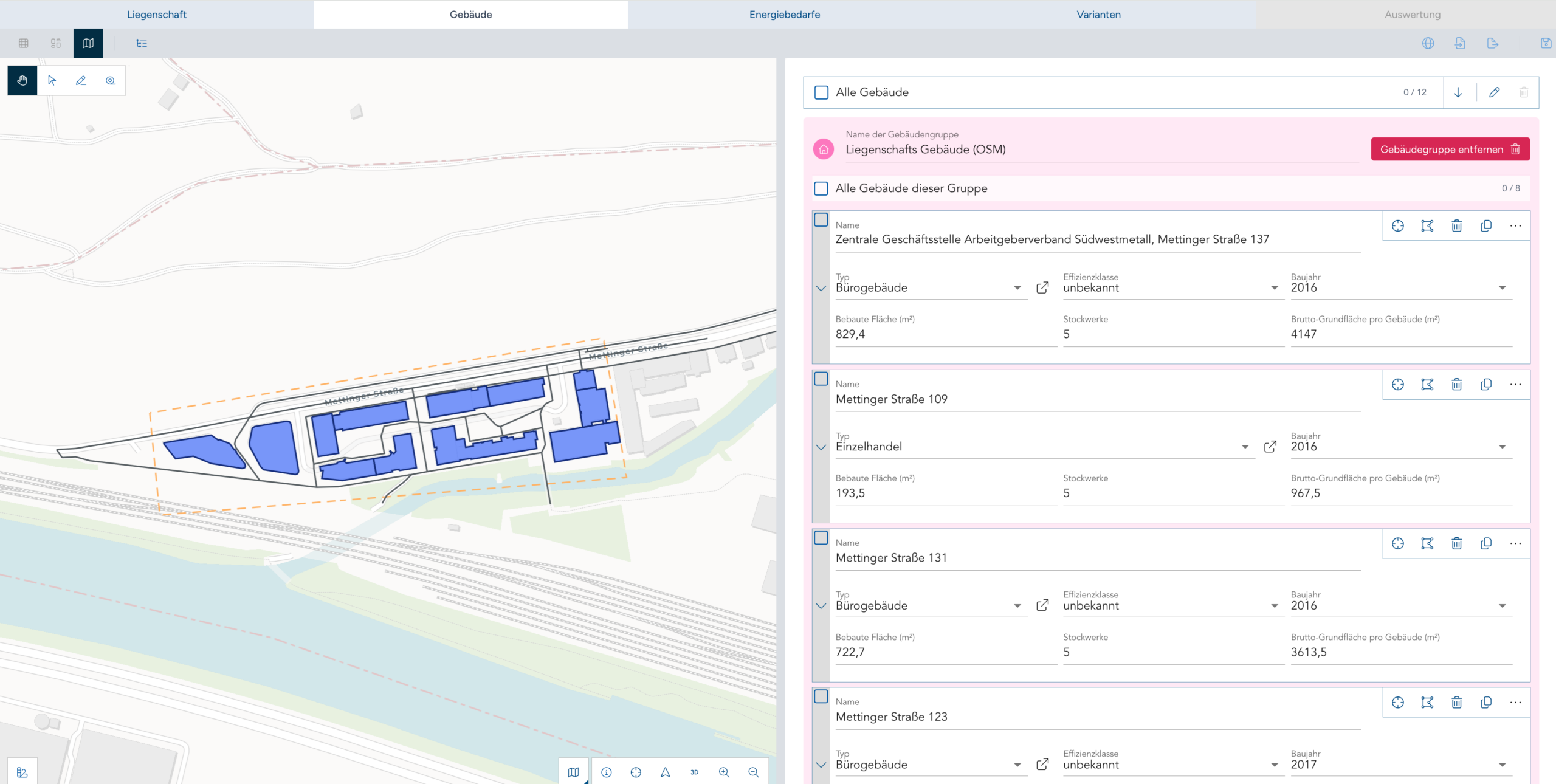Select the Mettinger Straße 109 checkbox
This screenshot has height=784, width=1556.
pos(821,379)
